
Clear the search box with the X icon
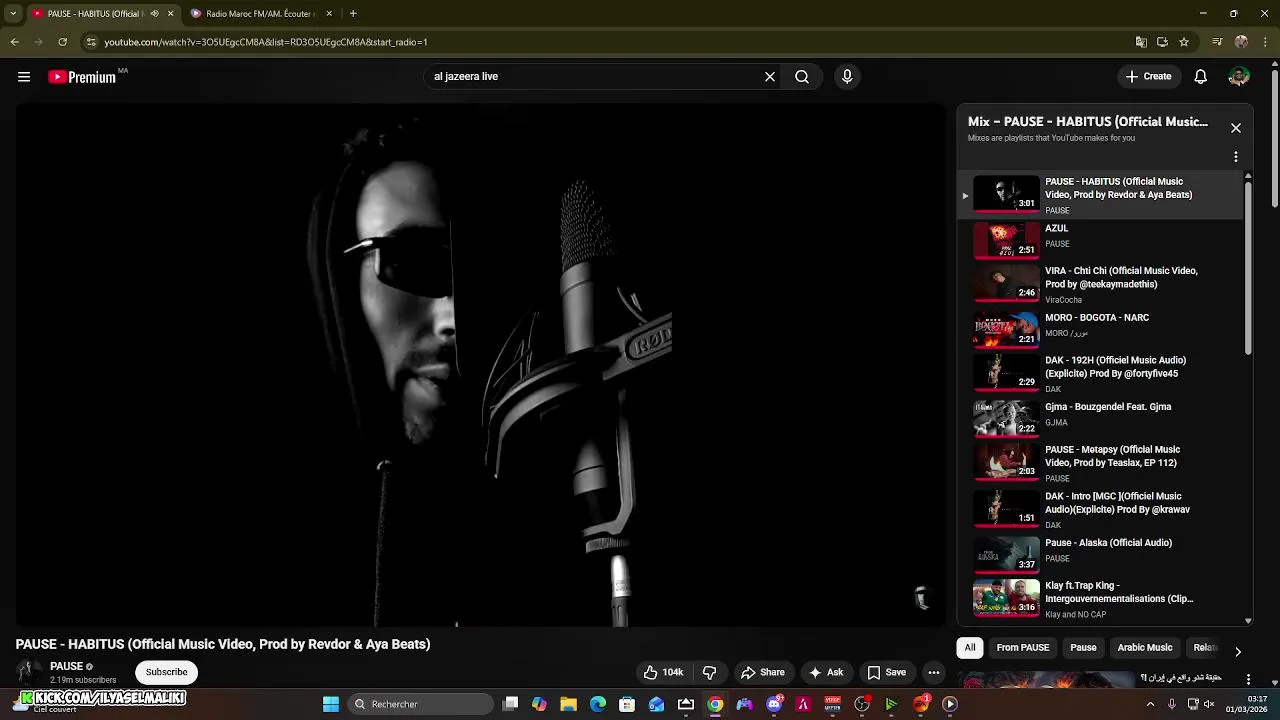[770, 77]
